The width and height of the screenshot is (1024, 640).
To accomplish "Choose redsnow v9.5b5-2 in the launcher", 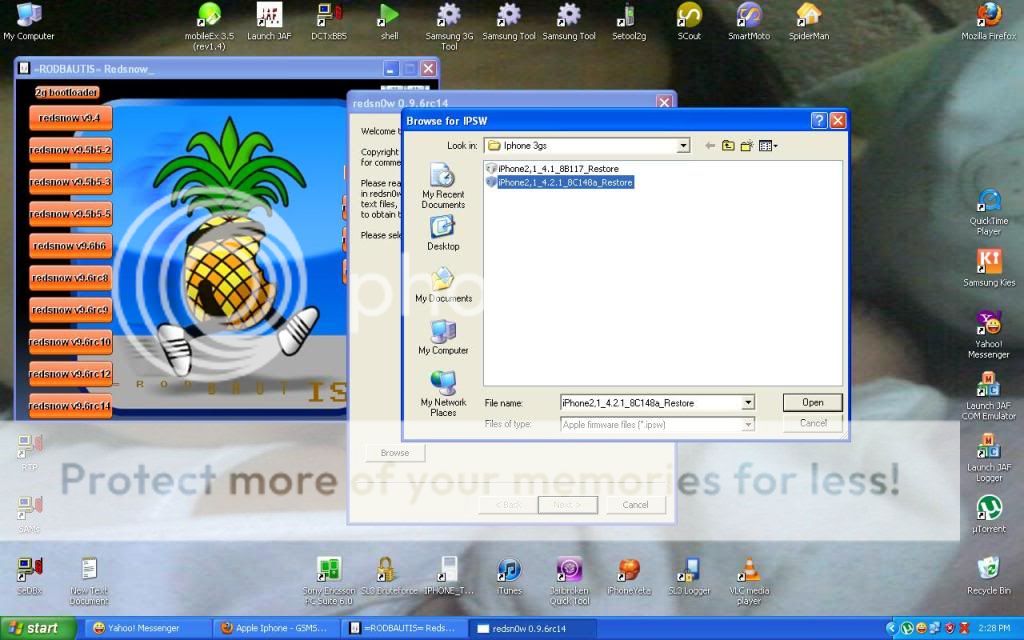I will tap(70, 150).
